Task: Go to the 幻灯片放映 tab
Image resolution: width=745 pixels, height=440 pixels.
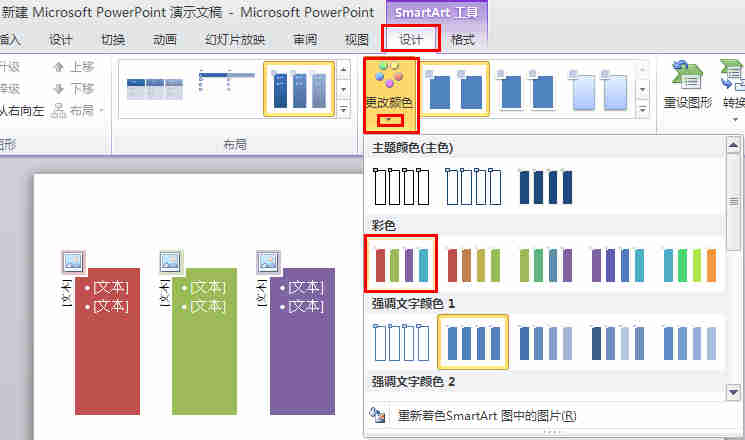Action: coord(235,39)
